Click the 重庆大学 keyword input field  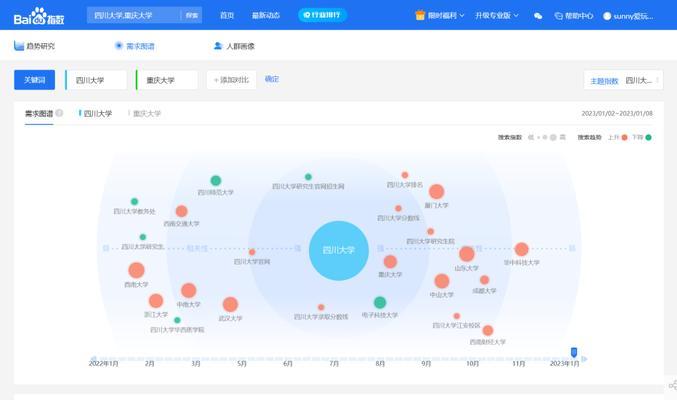(167, 80)
